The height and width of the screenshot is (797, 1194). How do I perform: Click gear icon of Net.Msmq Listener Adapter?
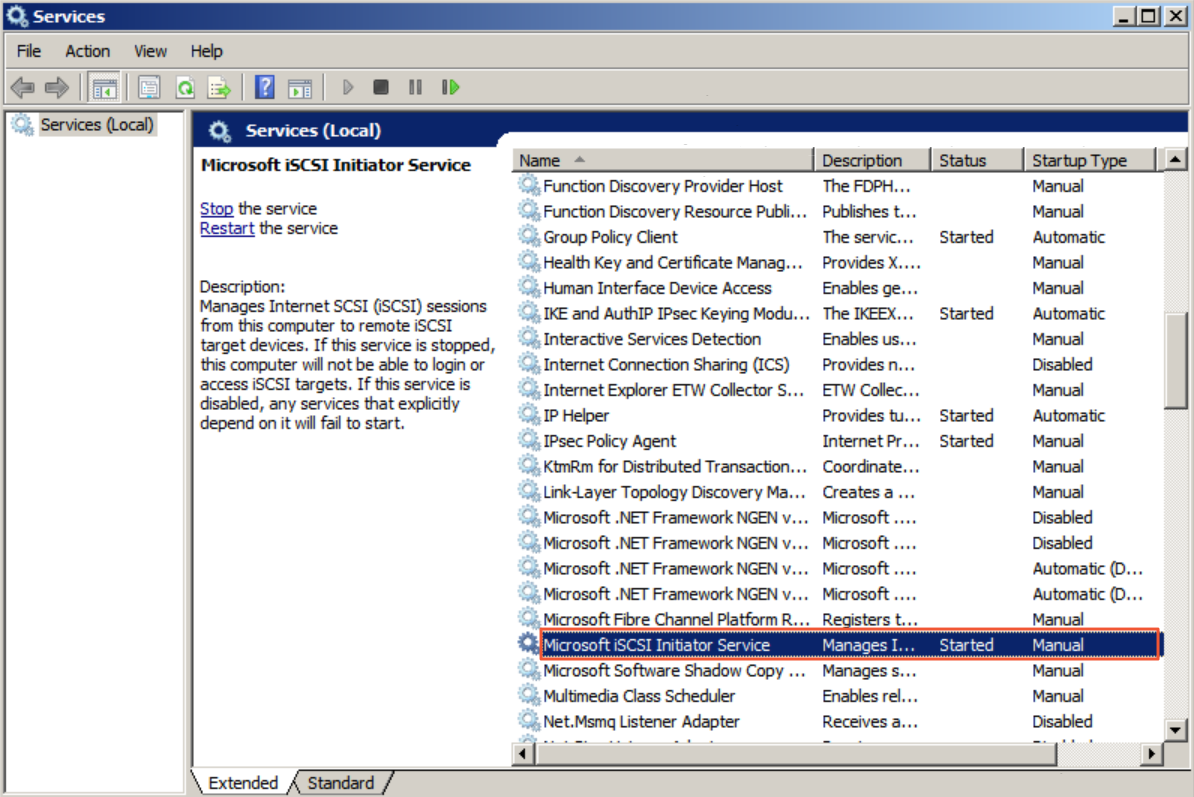coord(528,721)
